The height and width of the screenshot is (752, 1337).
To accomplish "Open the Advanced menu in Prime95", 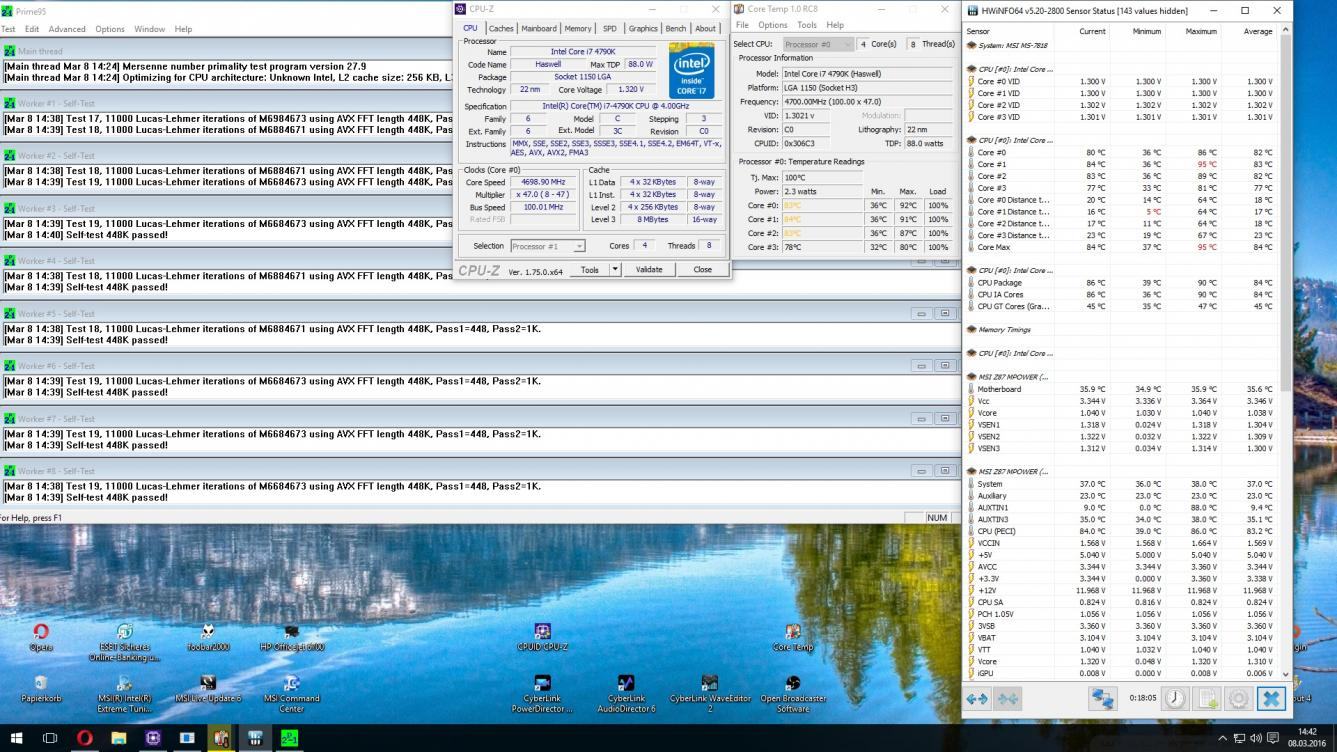I will pyautogui.click(x=67, y=29).
